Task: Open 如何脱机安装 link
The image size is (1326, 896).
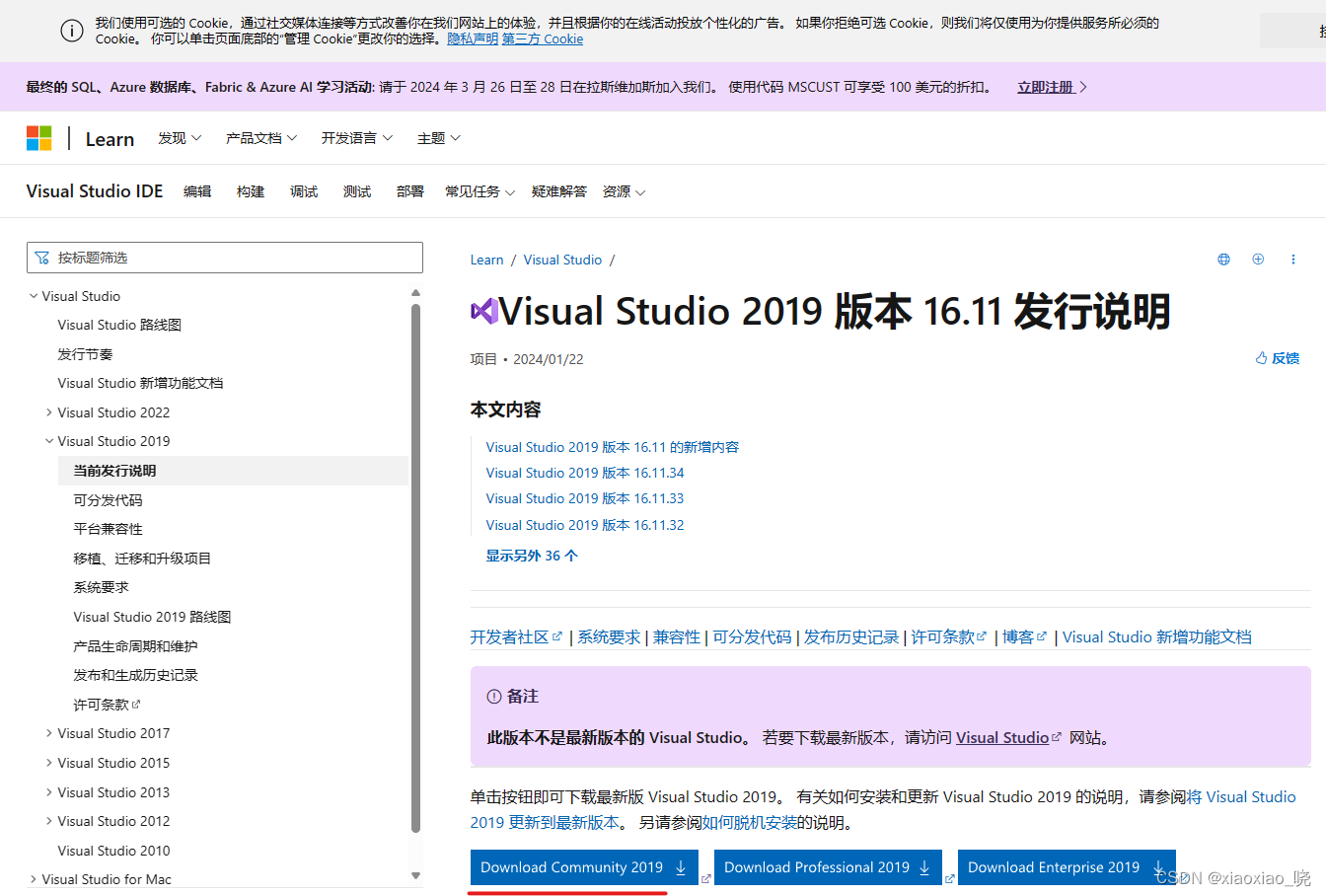Action: [749, 823]
